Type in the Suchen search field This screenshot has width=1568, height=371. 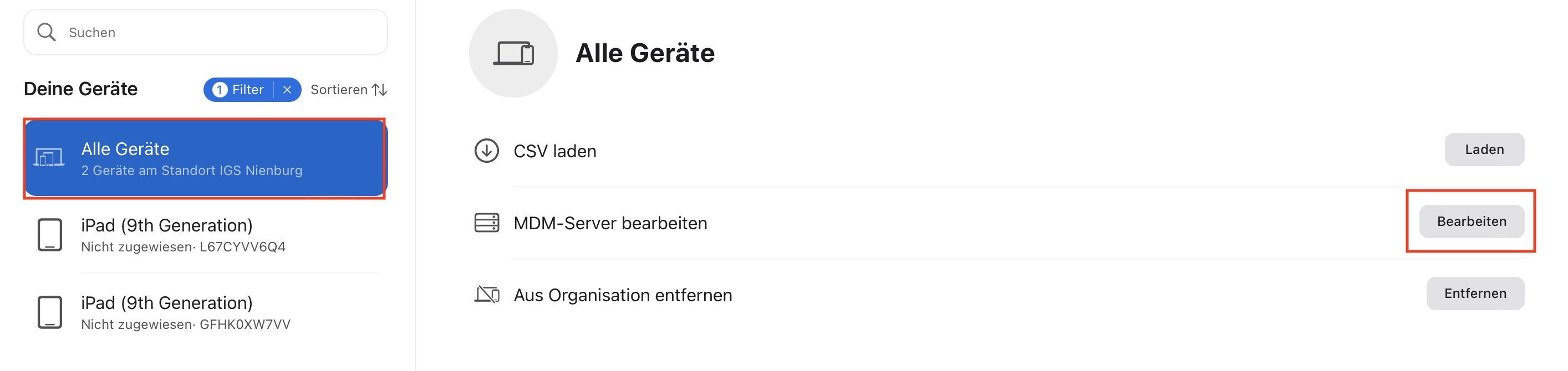click(219, 32)
